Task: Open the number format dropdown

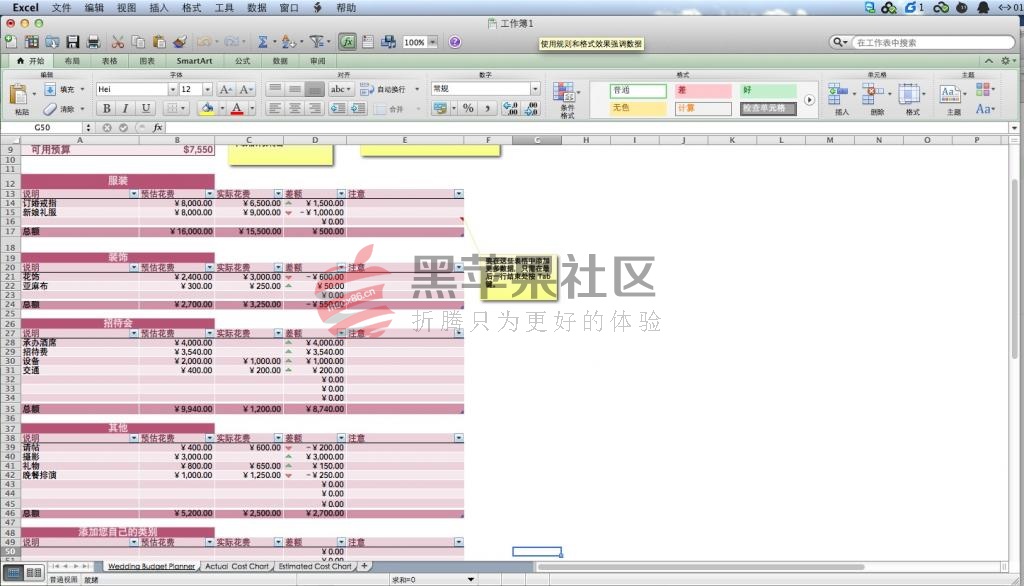Action: tap(535, 89)
